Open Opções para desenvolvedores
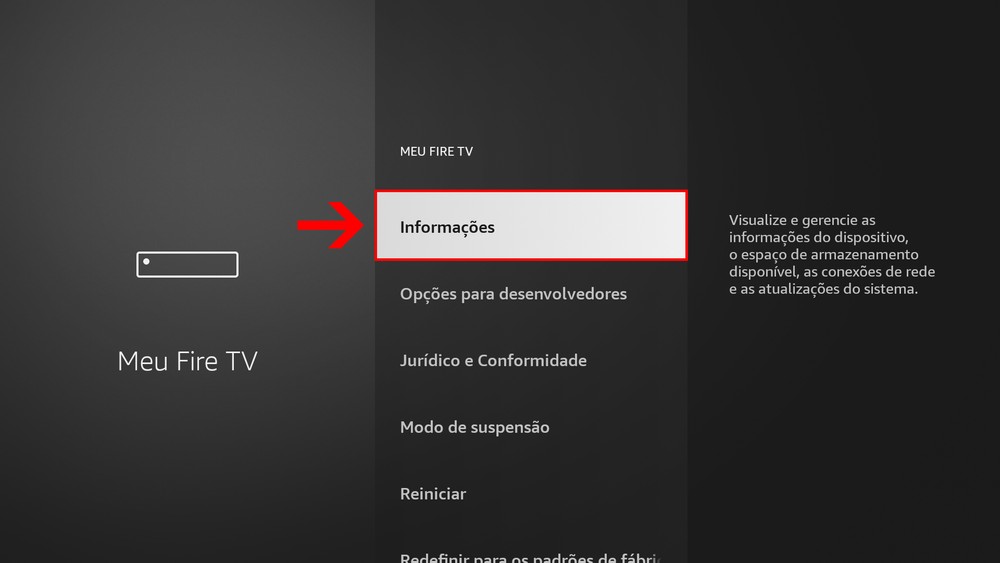This screenshot has width=1000, height=563. (531, 294)
